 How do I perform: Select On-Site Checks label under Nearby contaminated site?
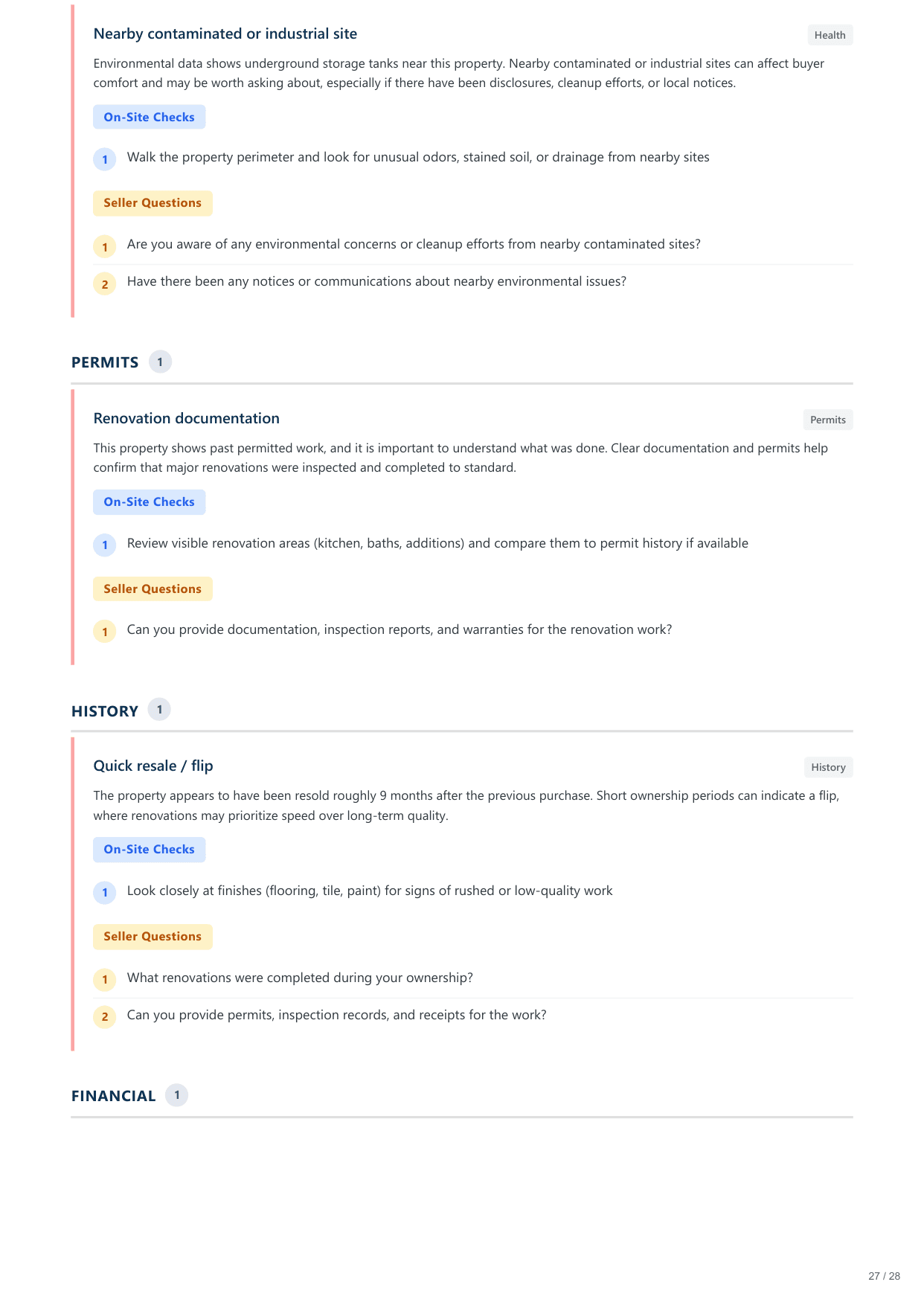[149, 117]
